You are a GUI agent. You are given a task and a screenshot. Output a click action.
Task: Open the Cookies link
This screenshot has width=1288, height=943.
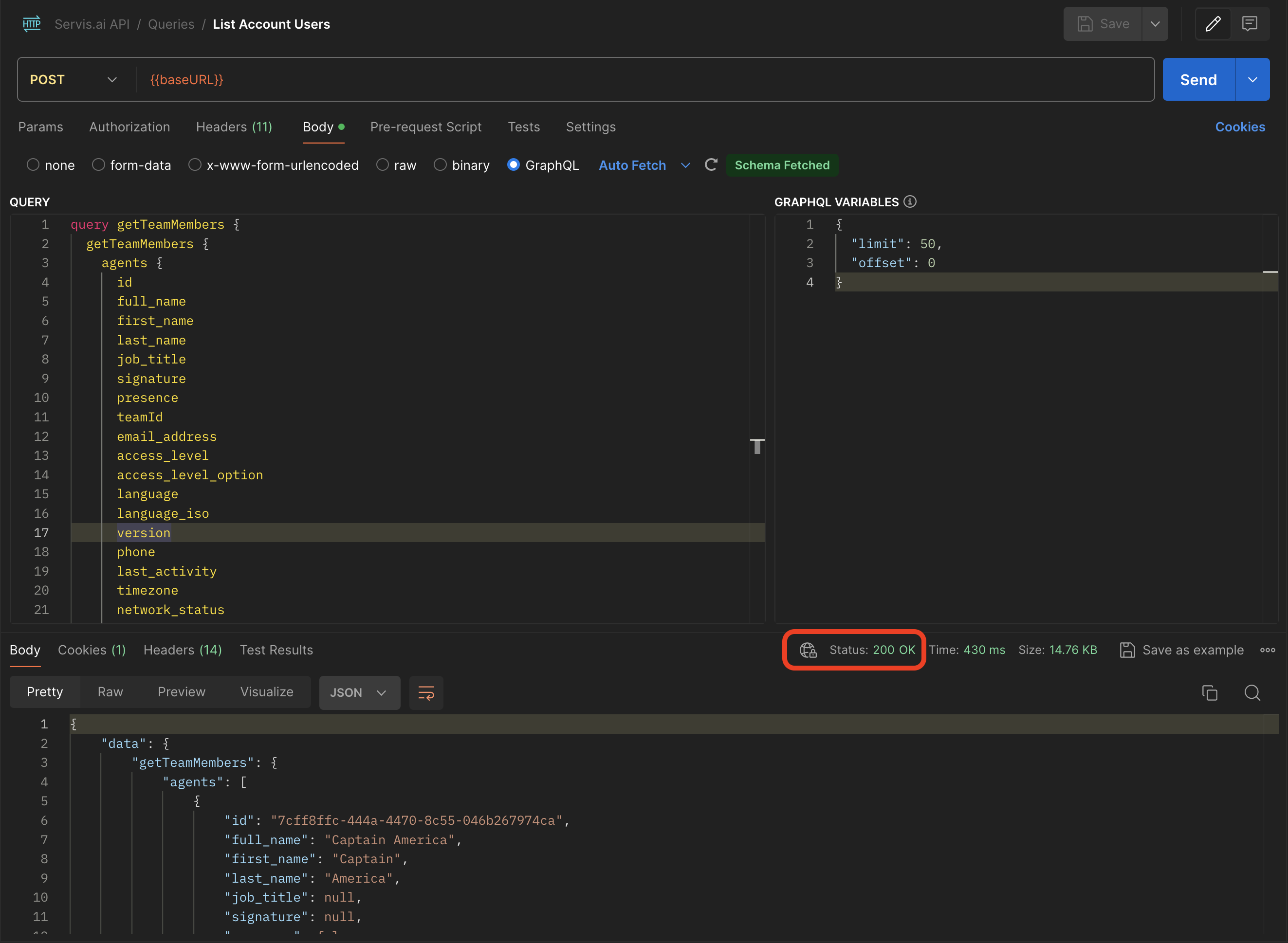tap(1240, 127)
